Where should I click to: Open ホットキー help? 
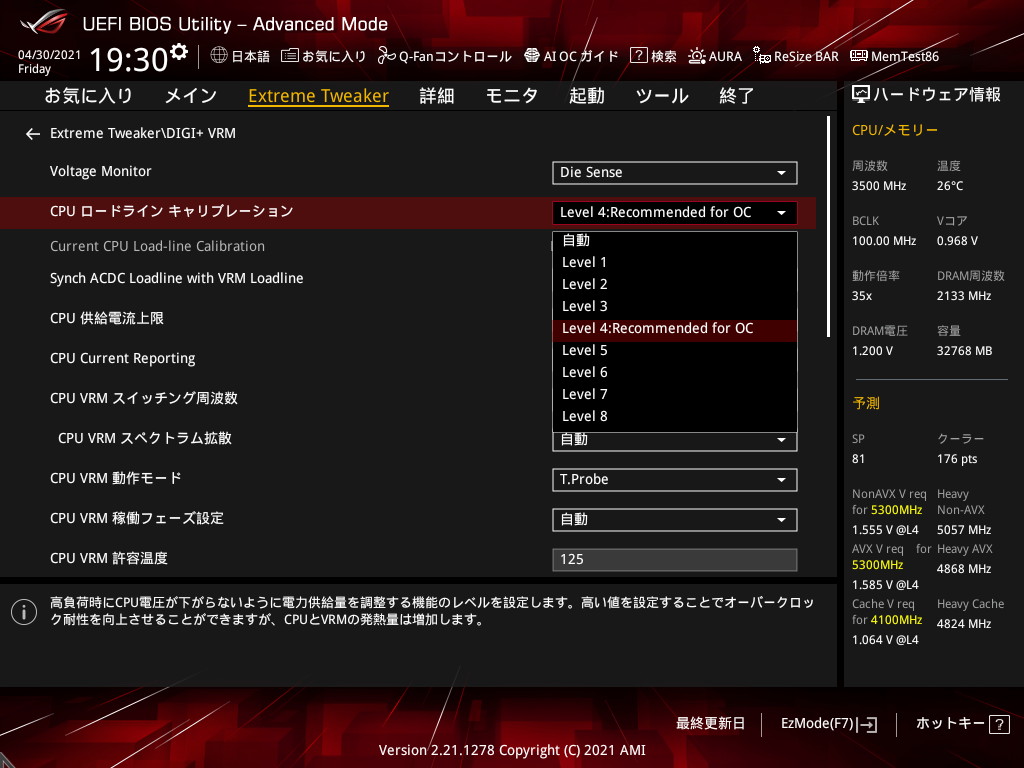(x=962, y=724)
